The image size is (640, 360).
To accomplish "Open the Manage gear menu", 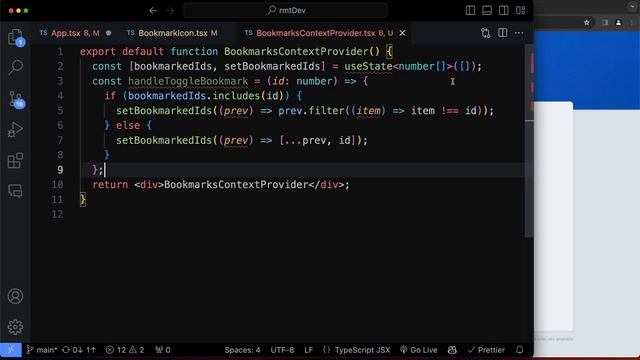I will tap(16, 327).
